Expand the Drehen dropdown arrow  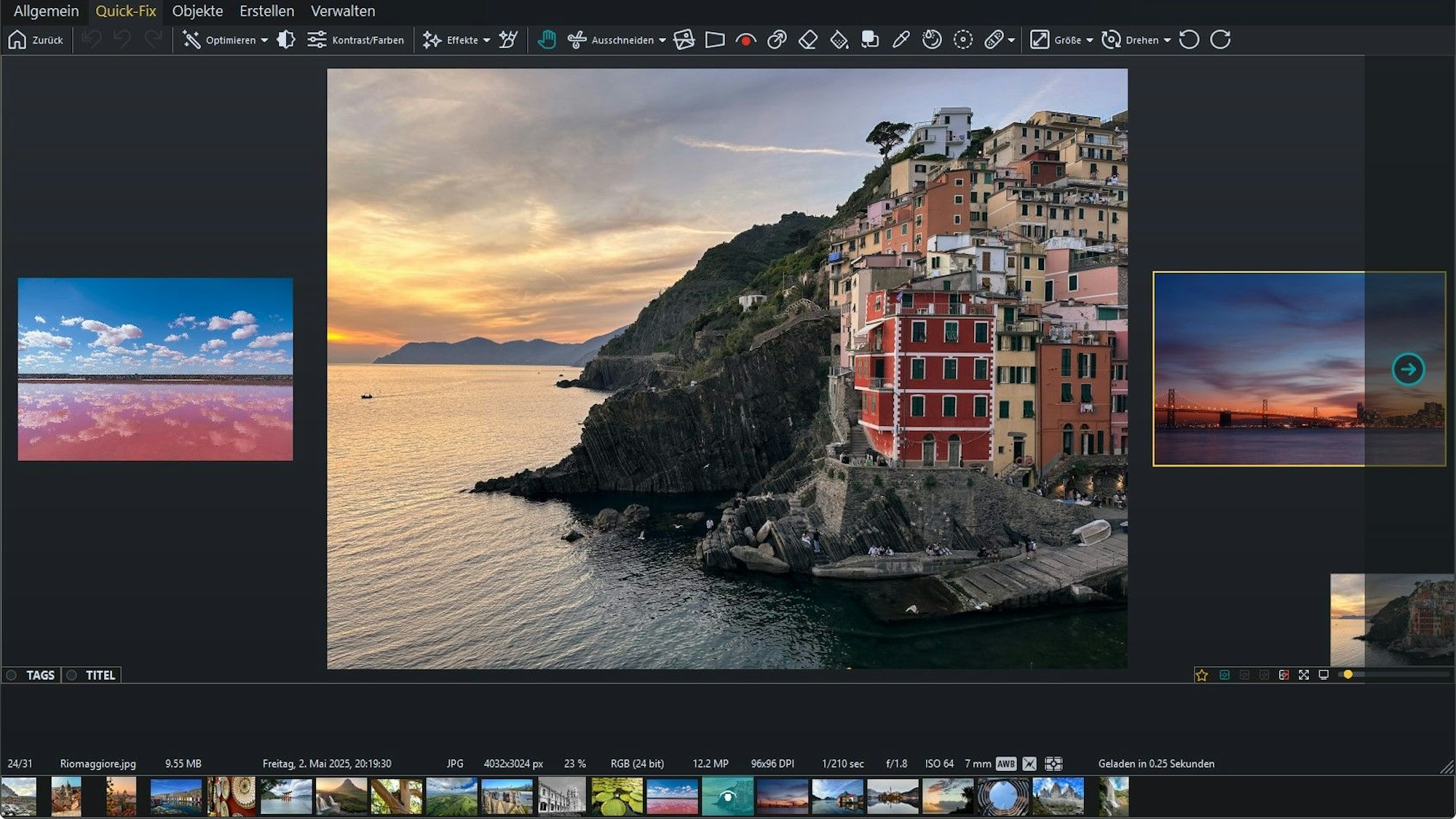tap(1167, 41)
